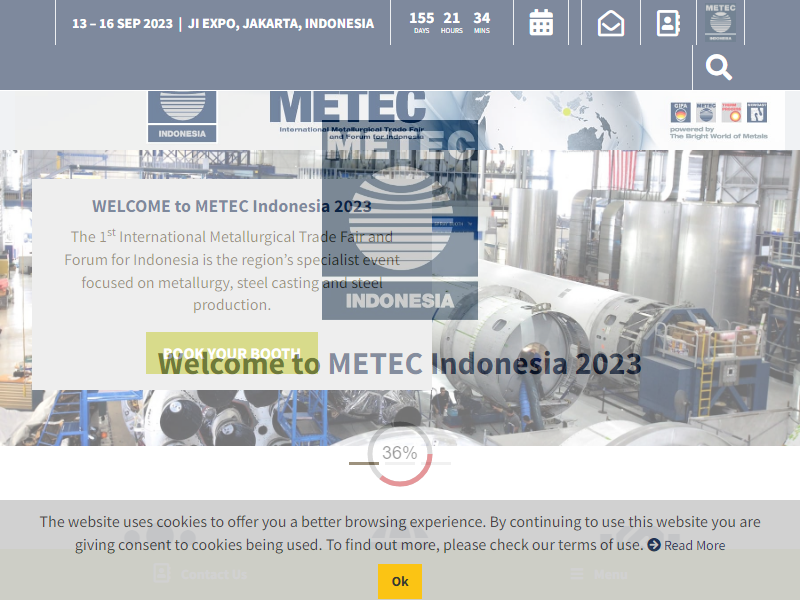This screenshot has height=600, width=800.
Task: Click the powered by The Bright World of Metals text
Action: [718, 133]
